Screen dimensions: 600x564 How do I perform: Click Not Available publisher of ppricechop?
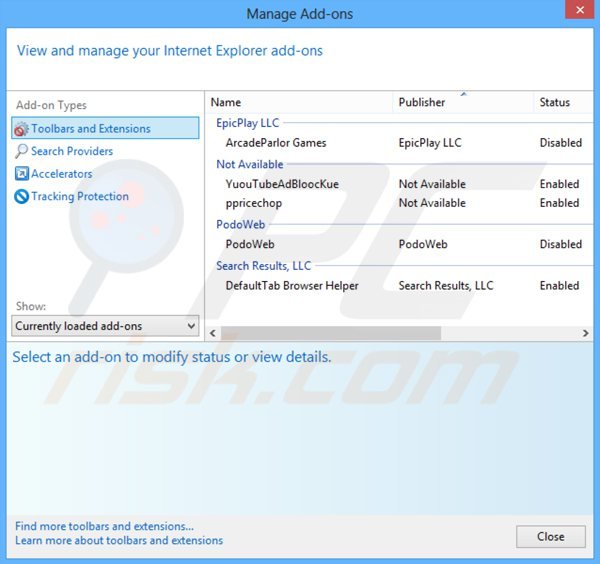coord(432,203)
